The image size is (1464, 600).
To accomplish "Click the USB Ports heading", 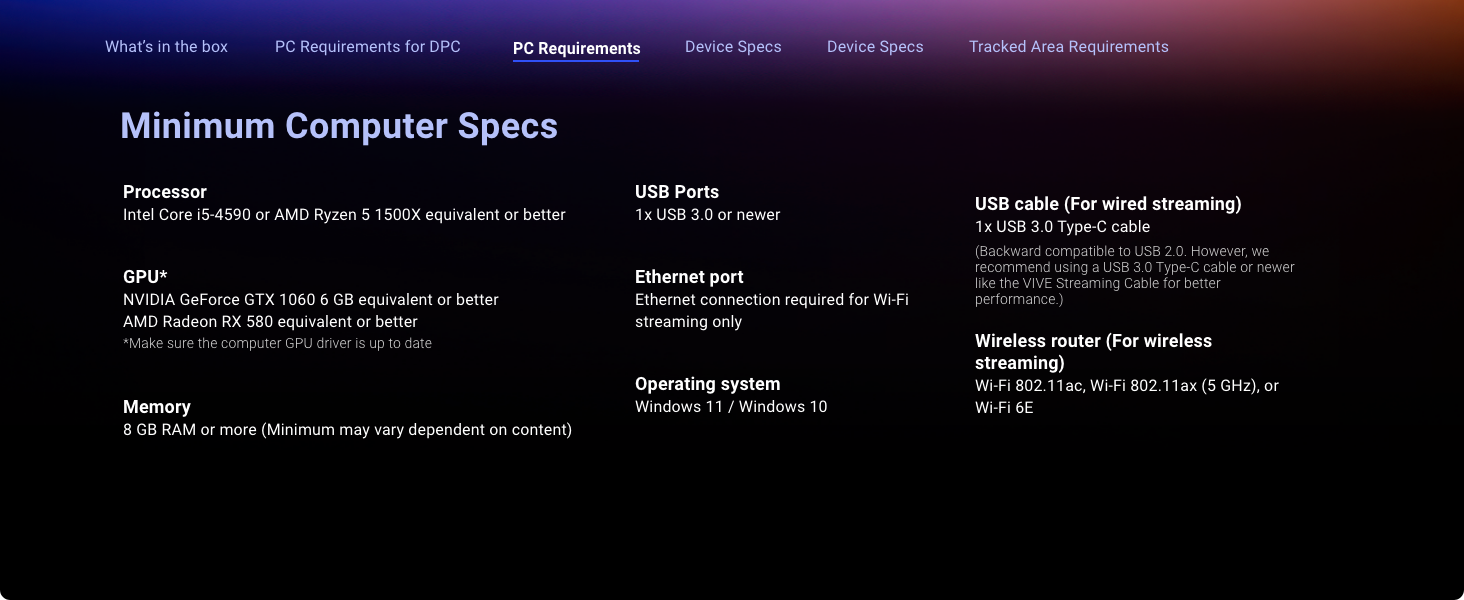I will pyautogui.click(x=677, y=192).
